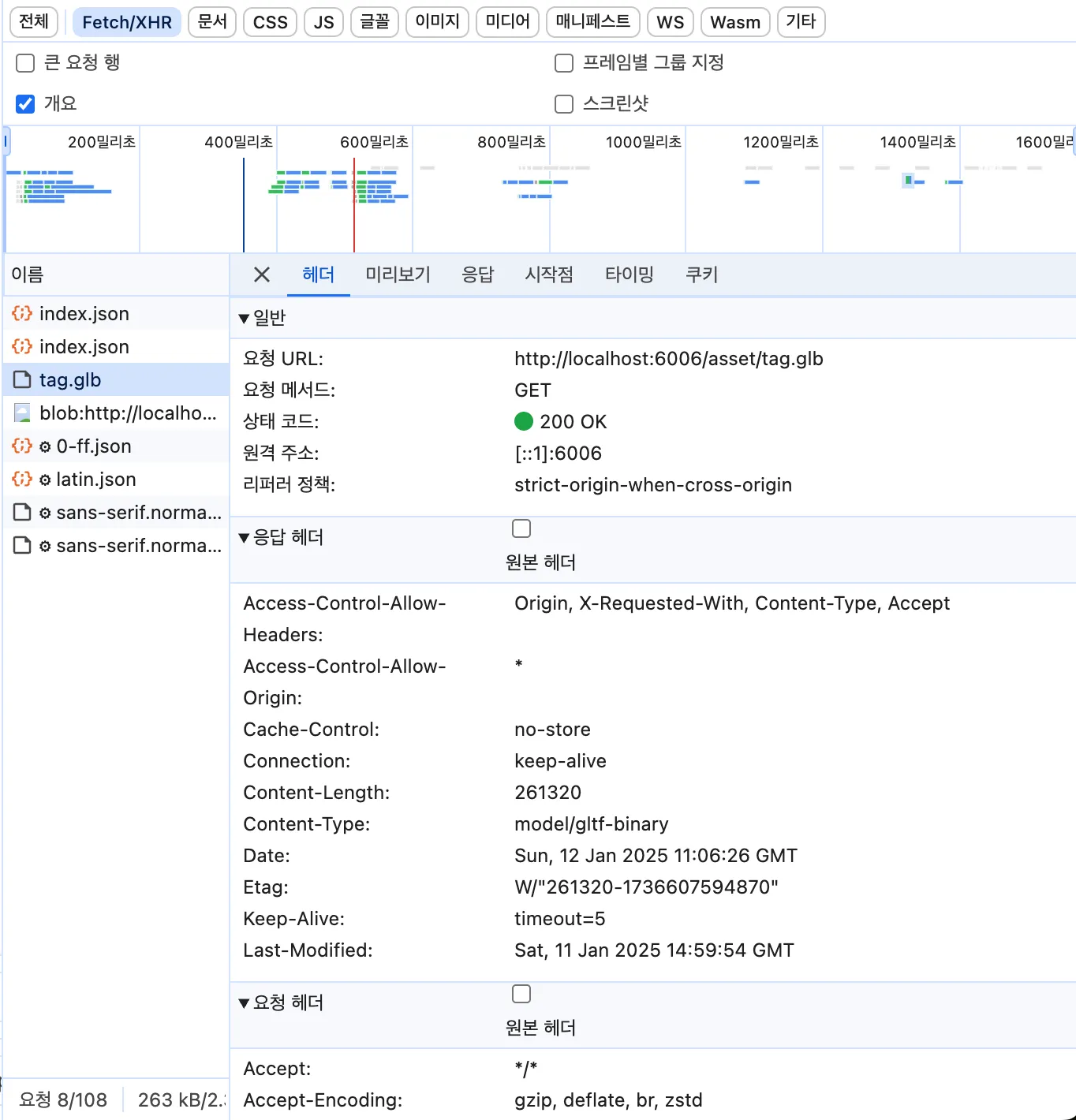Click the 프레임별 그룹 지정 label

653,62
